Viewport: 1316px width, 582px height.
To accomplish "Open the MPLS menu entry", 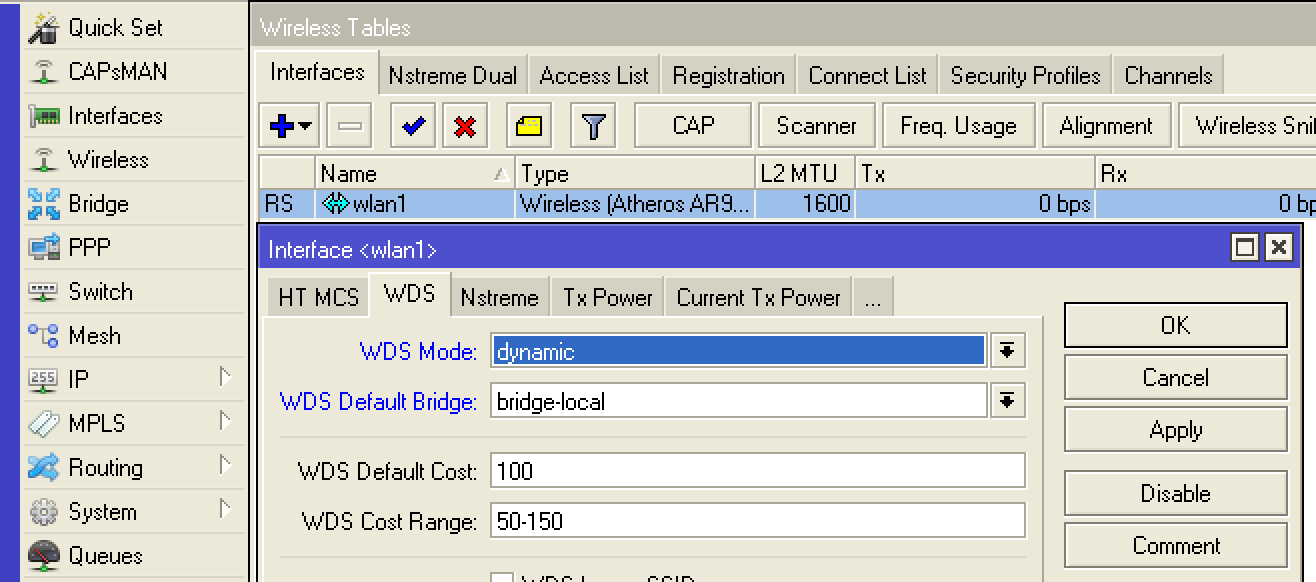I will click(133, 424).
